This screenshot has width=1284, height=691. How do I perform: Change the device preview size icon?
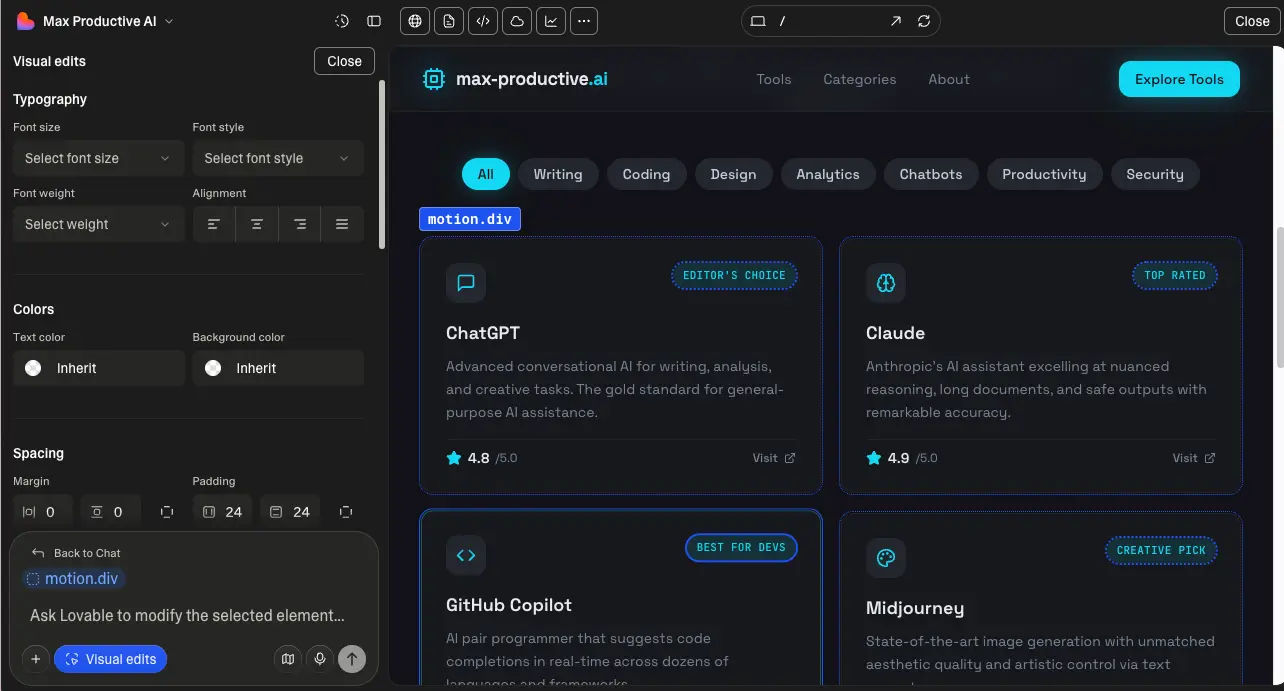click(x=758, y=21)
